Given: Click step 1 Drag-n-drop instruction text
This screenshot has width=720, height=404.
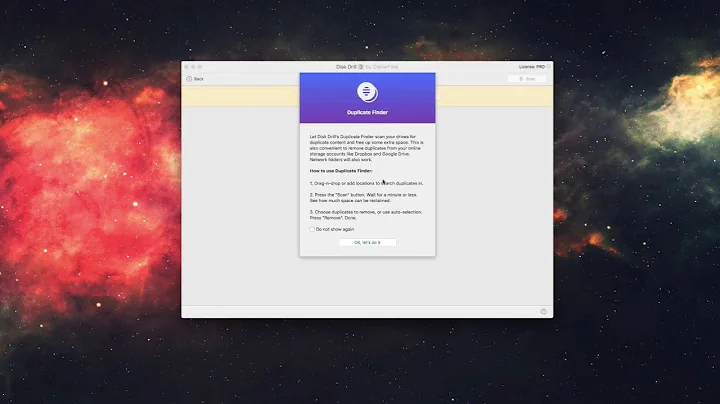Looking at the screenshot, I should click(x=366, y=183).
